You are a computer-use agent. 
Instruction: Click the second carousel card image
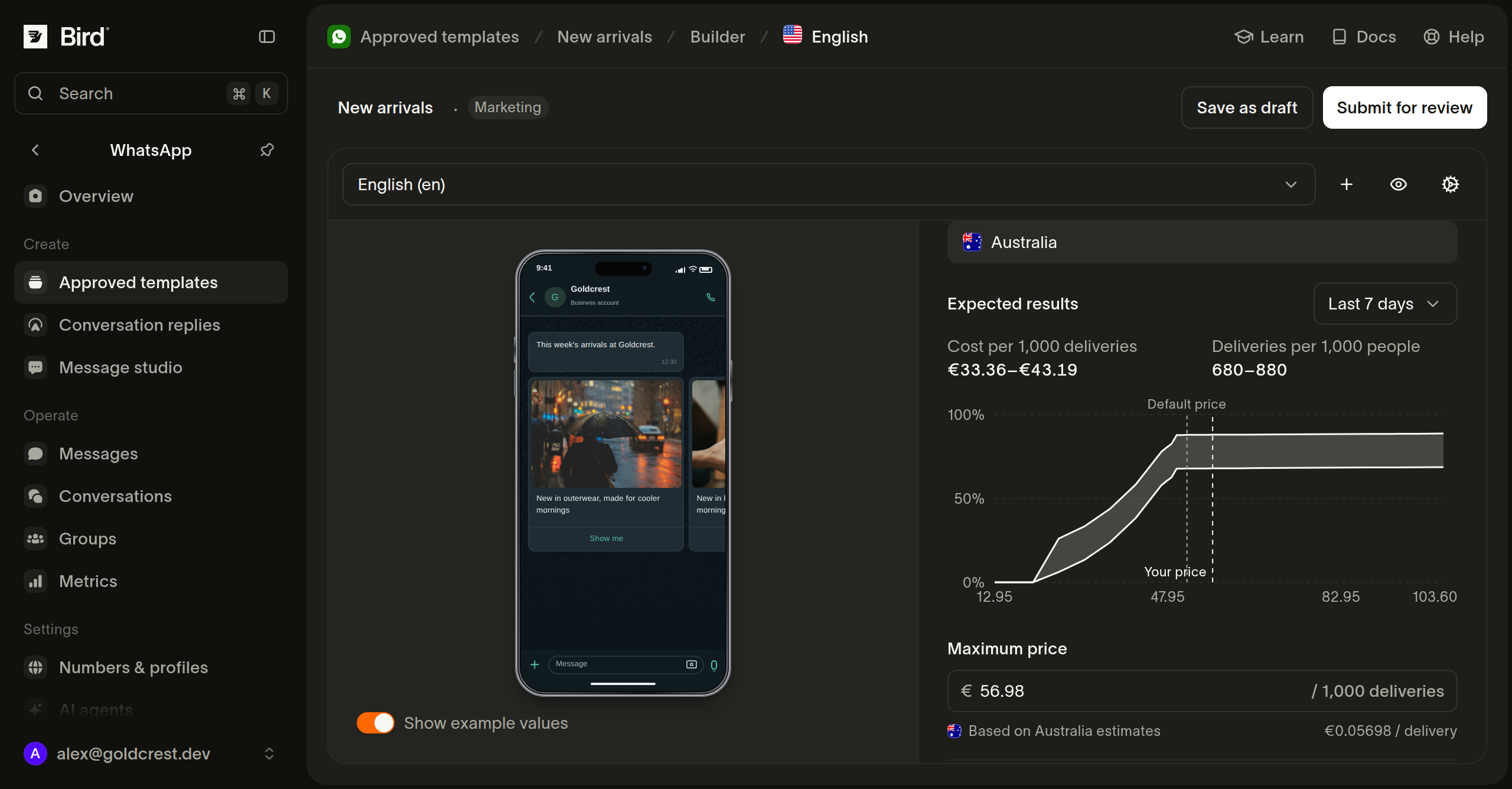click(x=709, y=433)
